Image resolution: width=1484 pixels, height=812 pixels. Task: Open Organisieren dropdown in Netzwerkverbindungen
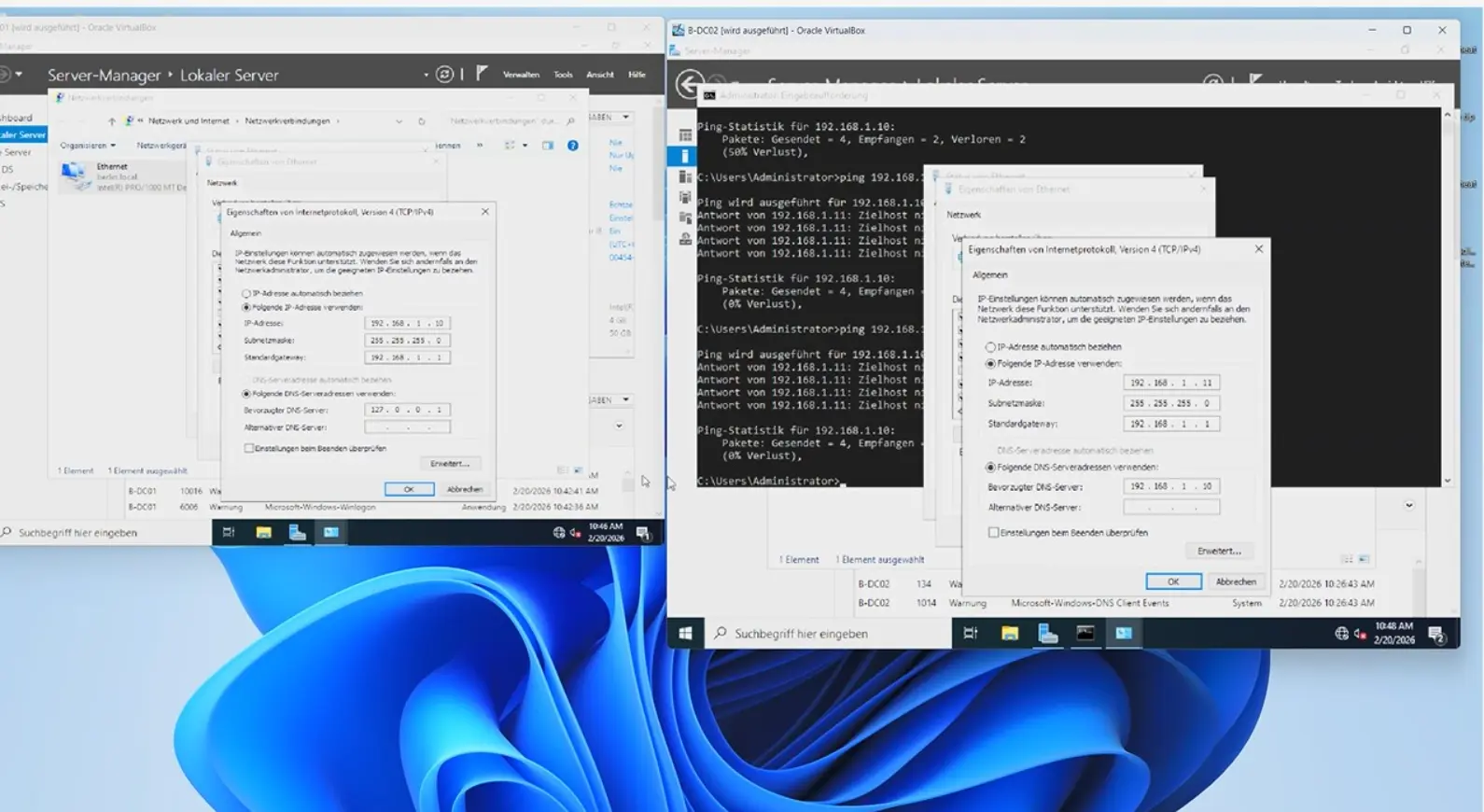(88, 146)
